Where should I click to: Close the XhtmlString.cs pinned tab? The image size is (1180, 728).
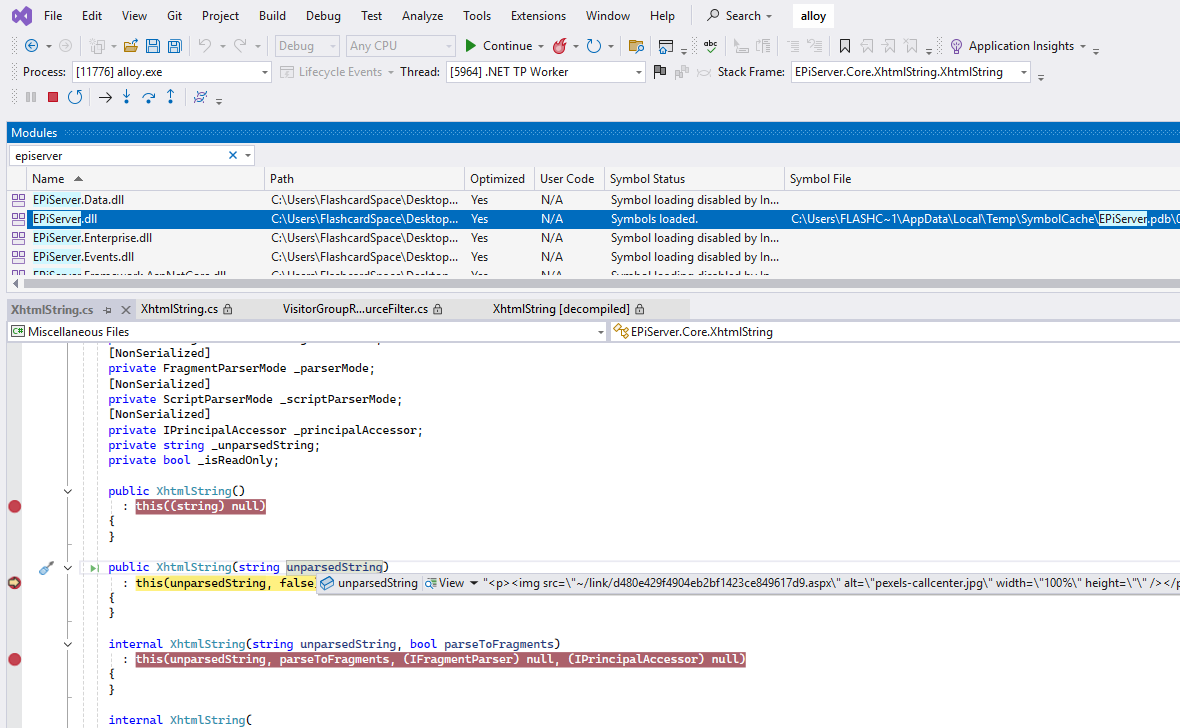pyautogui.click(x=126, y=309)
